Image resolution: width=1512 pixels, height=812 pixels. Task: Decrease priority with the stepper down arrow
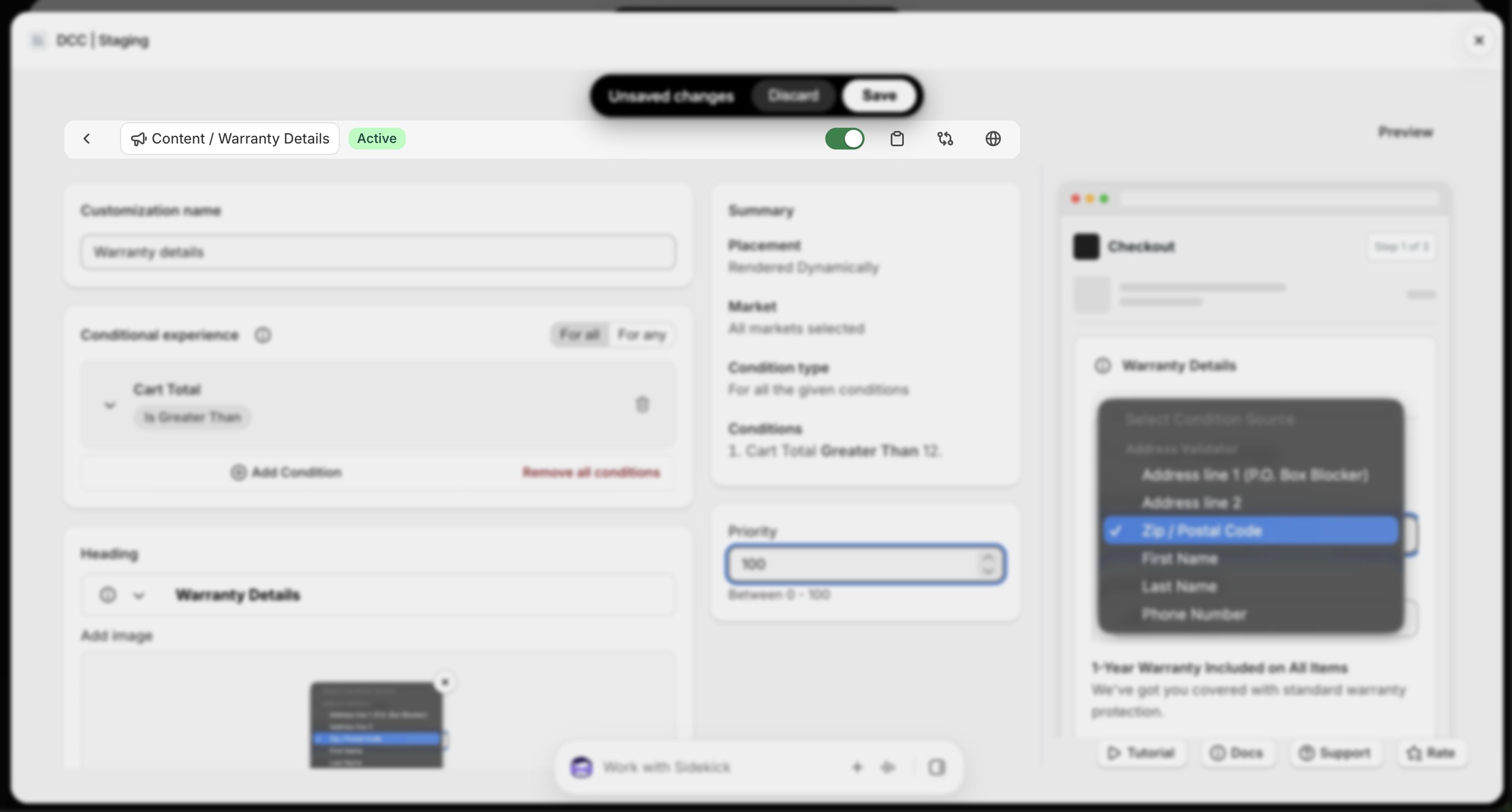click(988, 571)
